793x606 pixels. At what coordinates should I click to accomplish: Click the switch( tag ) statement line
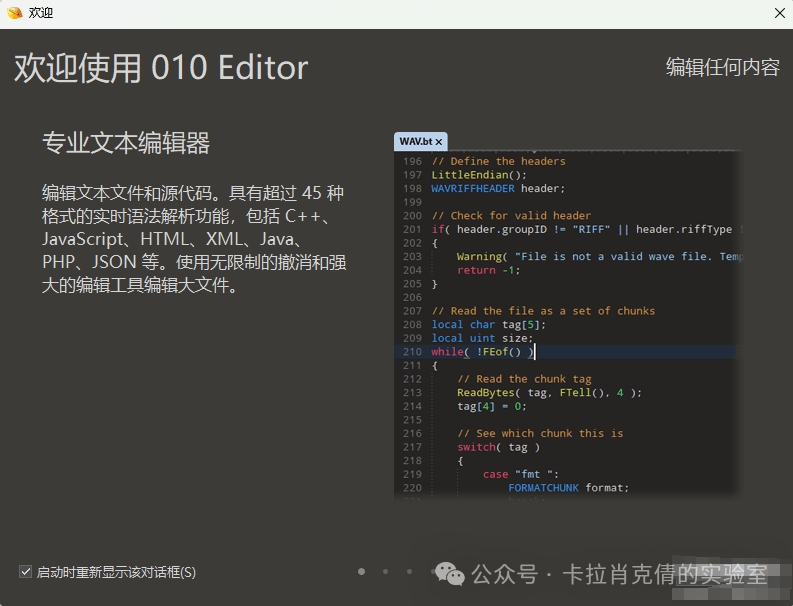coord(498,447)
